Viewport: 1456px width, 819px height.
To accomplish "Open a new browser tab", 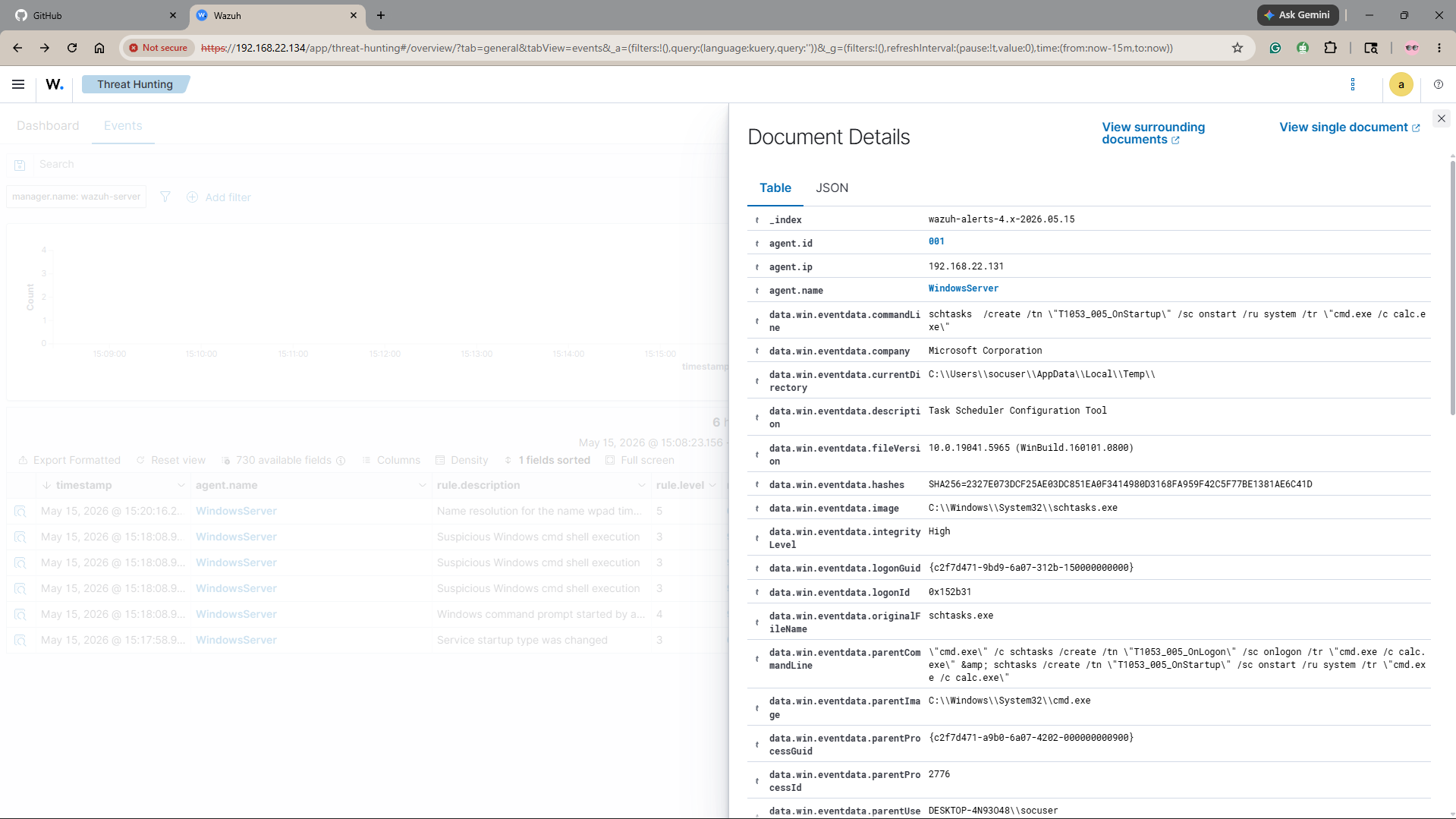I will (381, 15).
